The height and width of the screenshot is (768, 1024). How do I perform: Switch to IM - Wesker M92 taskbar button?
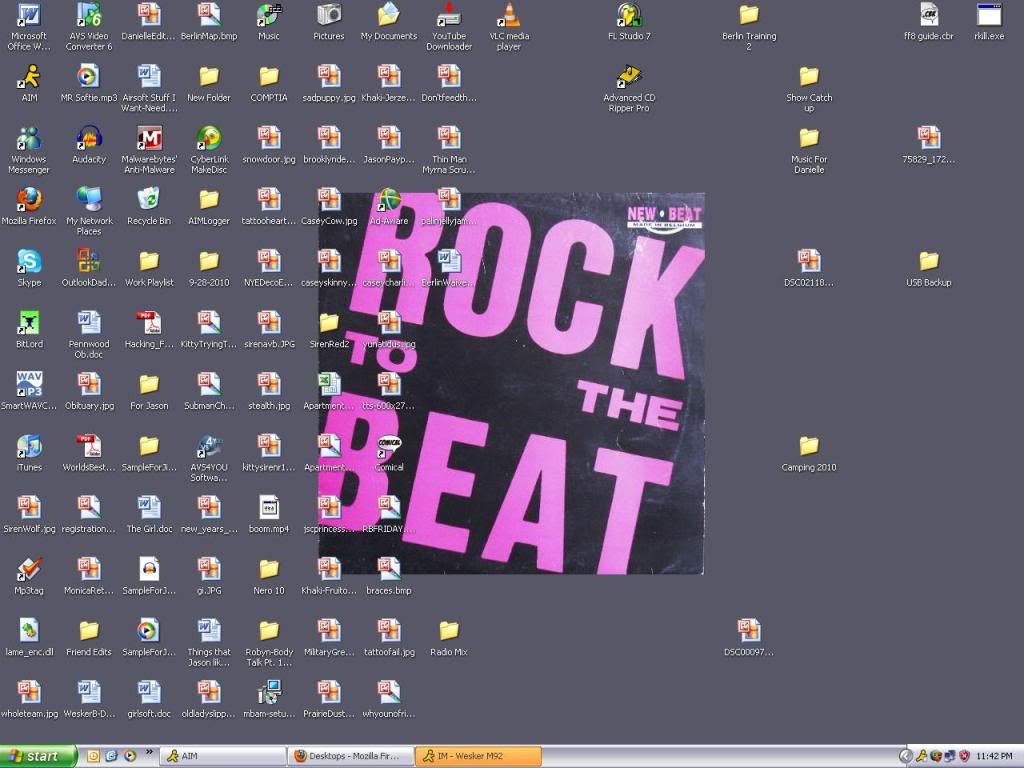478,756
